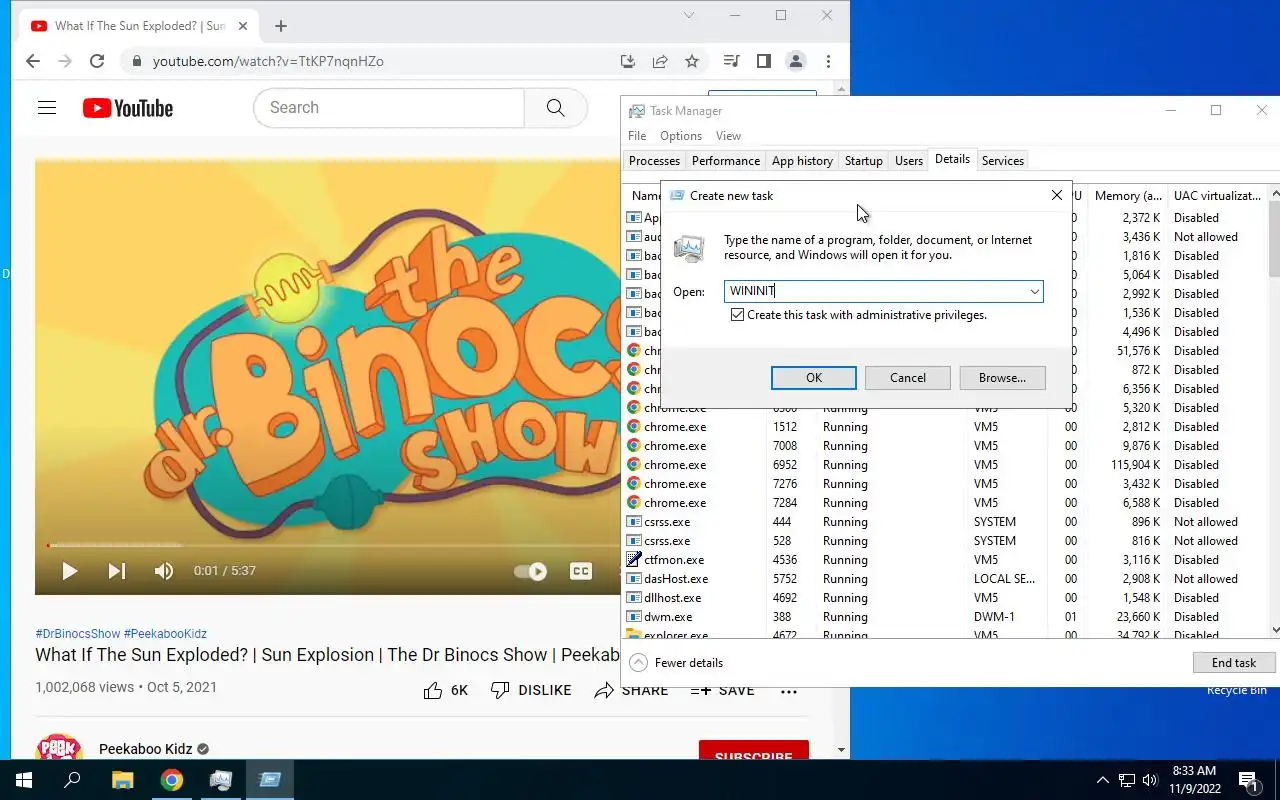Open Task Manager taskbar icon
1280x800 pixels.
(221, 780)
